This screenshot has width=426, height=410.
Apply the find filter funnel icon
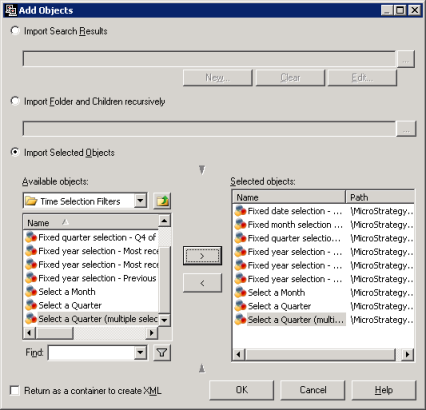click(162, 353)
